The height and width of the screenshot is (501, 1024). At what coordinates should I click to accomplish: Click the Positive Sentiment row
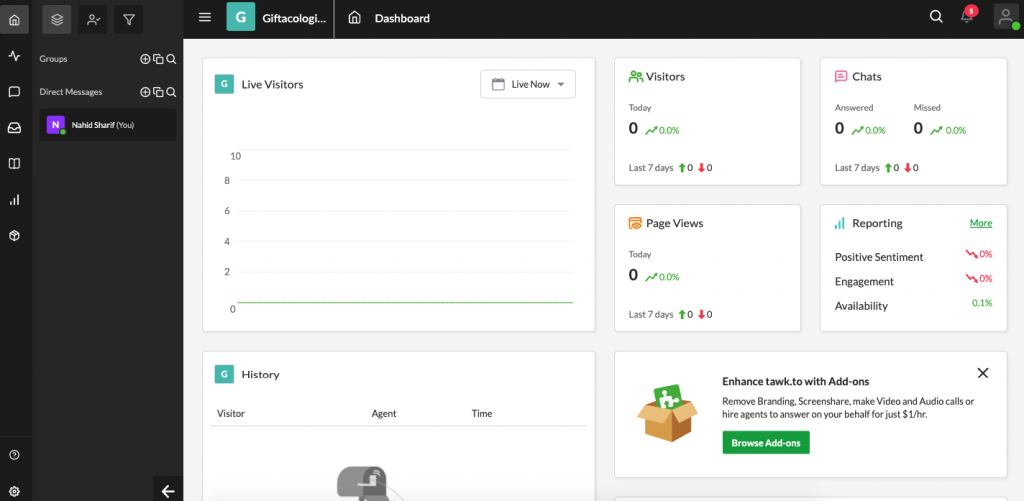point(914,257)
